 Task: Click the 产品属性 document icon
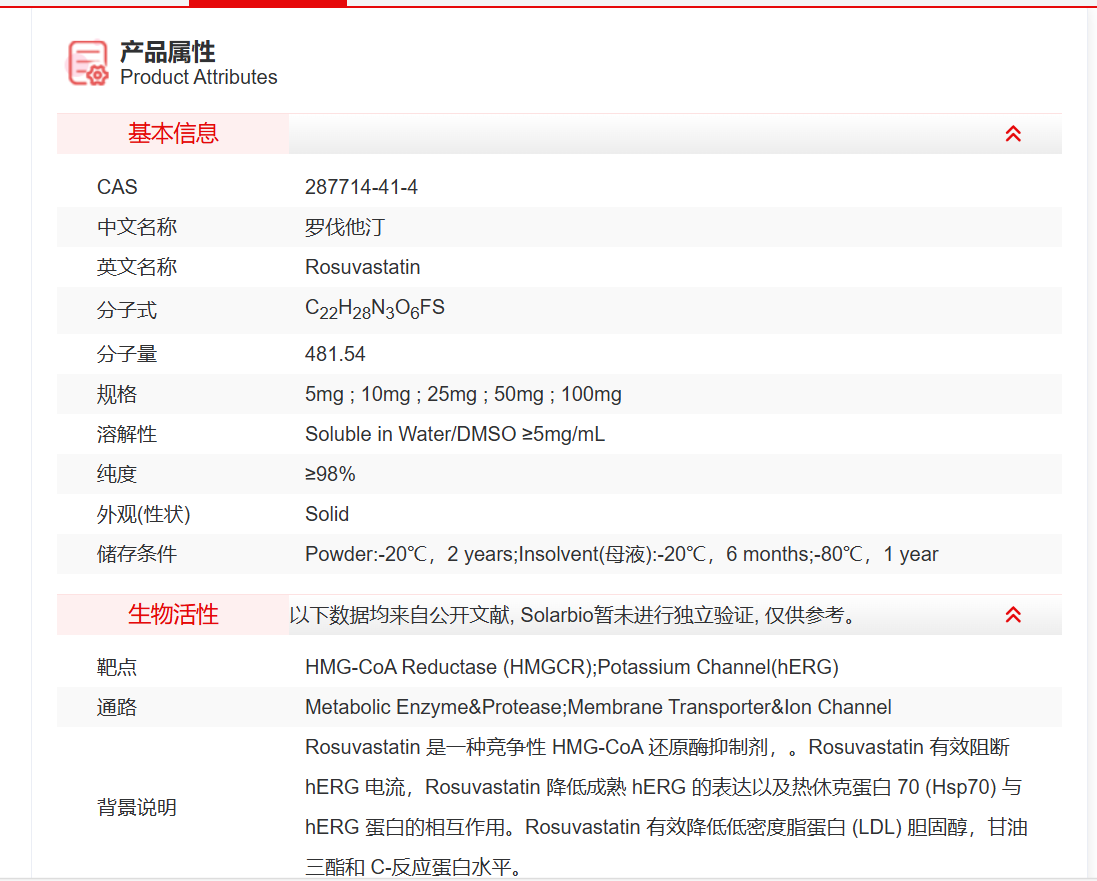[85, 62]
